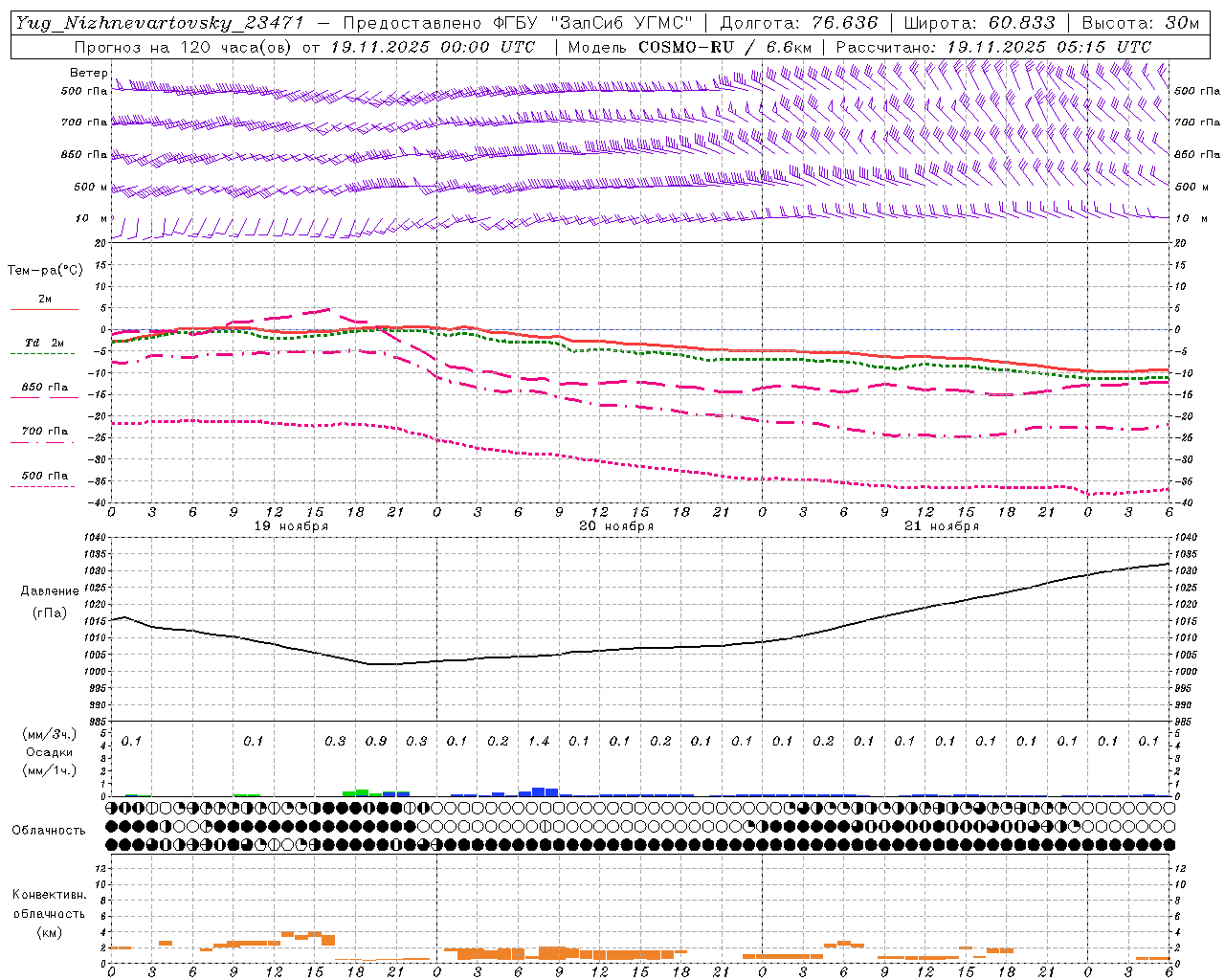This screenshot has height=980, width=1225.
Task: Click the '700 гПа' temperature legend entry
Action: tap(45, 431)
